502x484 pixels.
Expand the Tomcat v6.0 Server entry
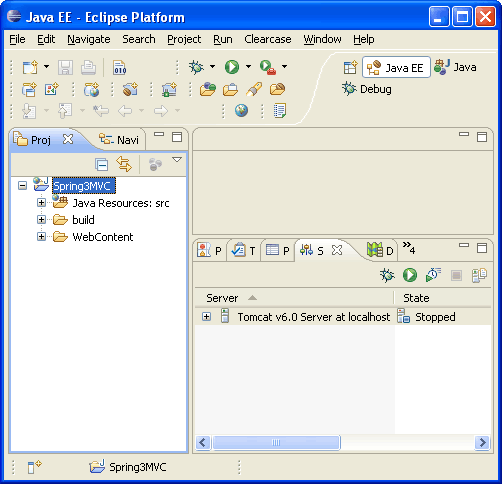pos(206,316)
